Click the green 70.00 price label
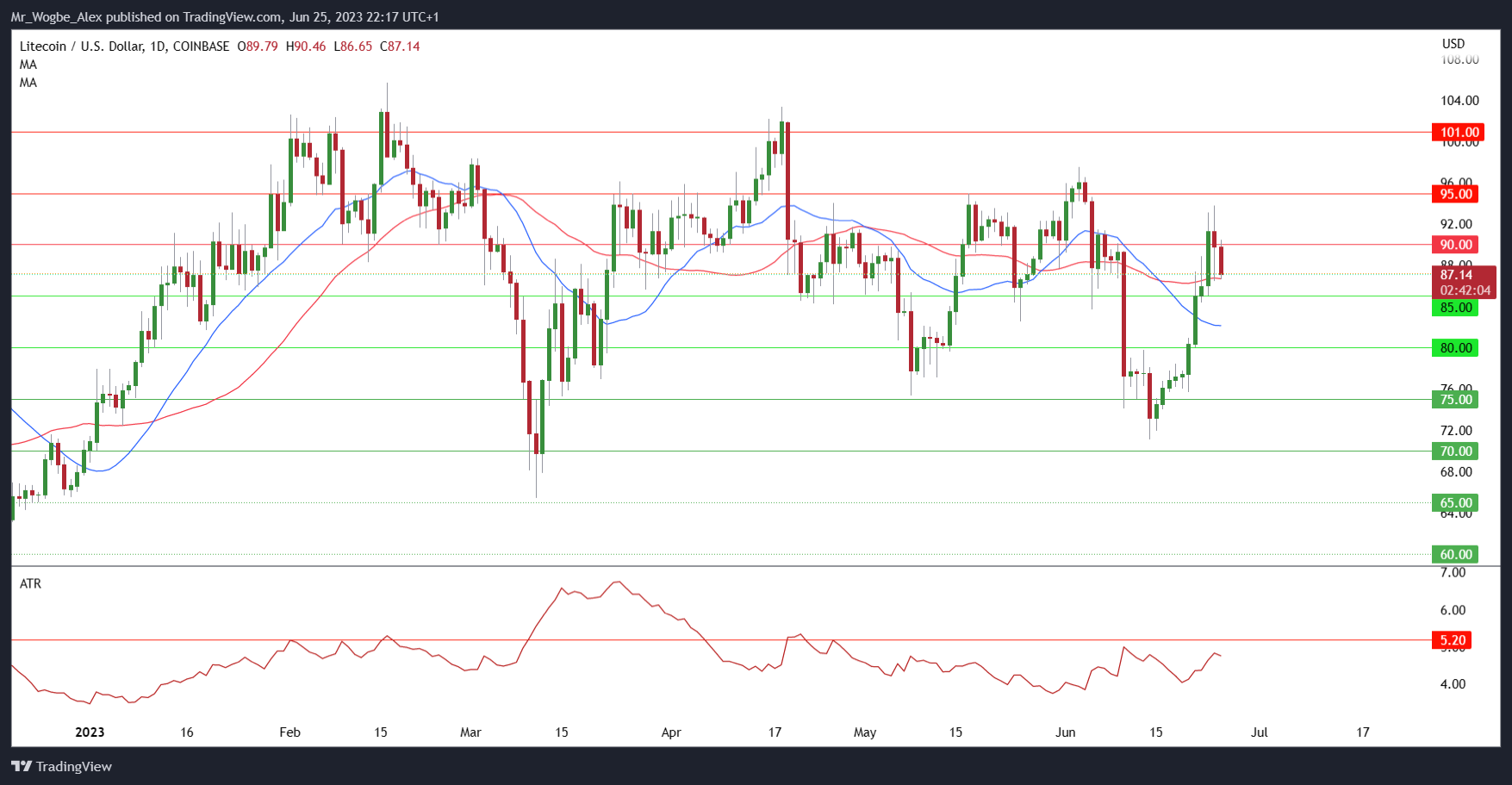Screen dimensions: 1512x785 [x=1456, y=452]
